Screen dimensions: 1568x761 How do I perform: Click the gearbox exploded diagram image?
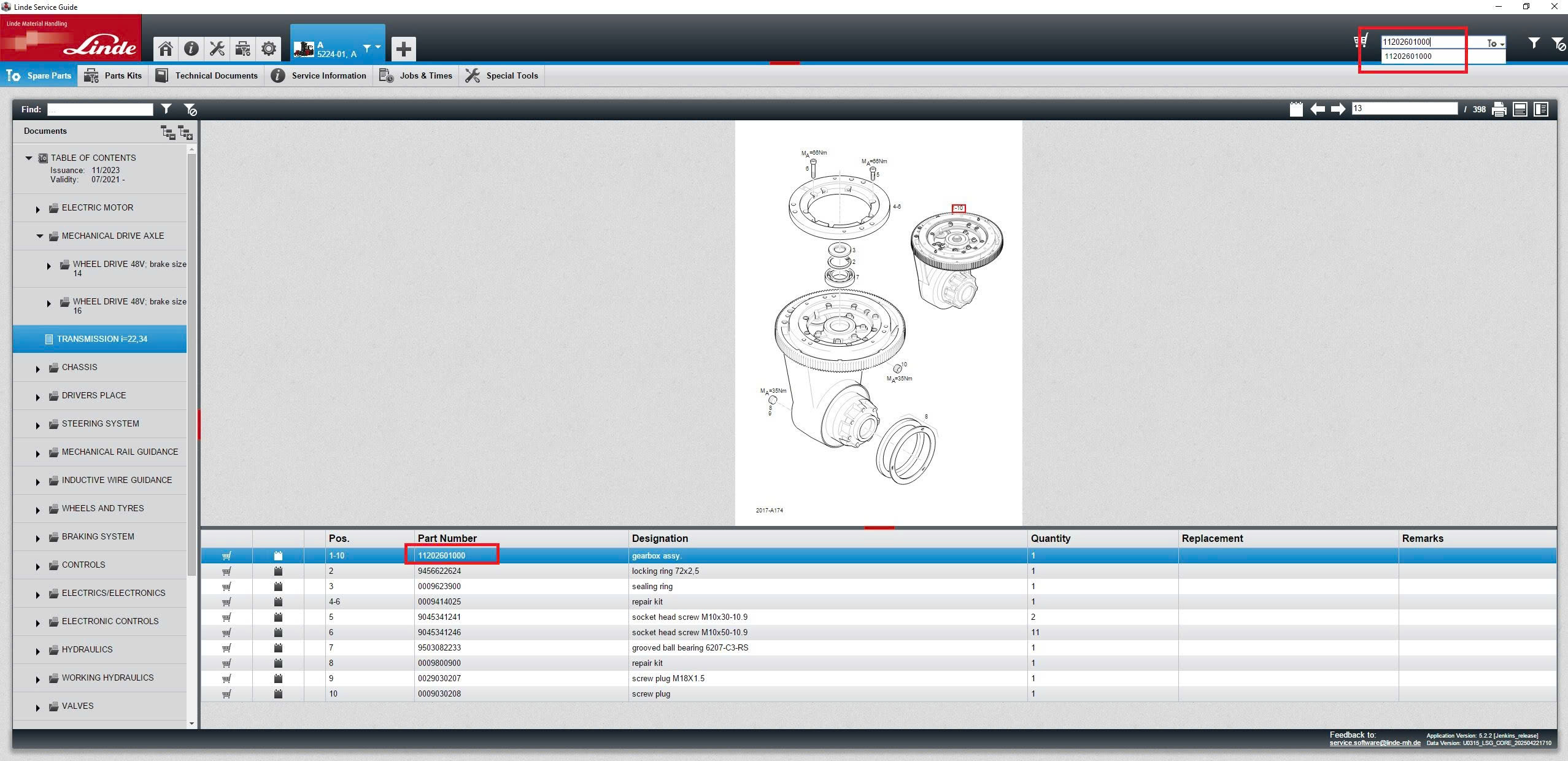(x=878, y=323)
